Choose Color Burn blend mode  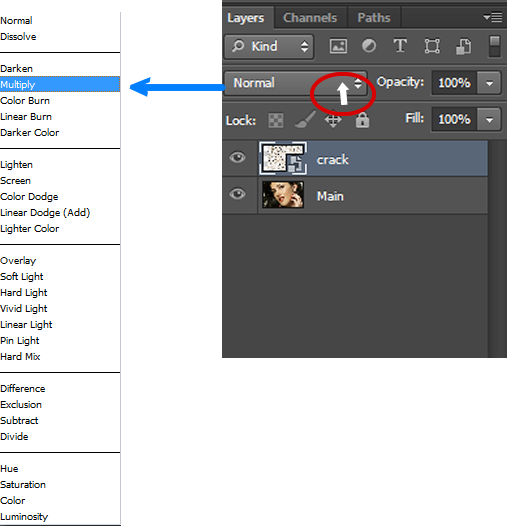pos(25,101)
